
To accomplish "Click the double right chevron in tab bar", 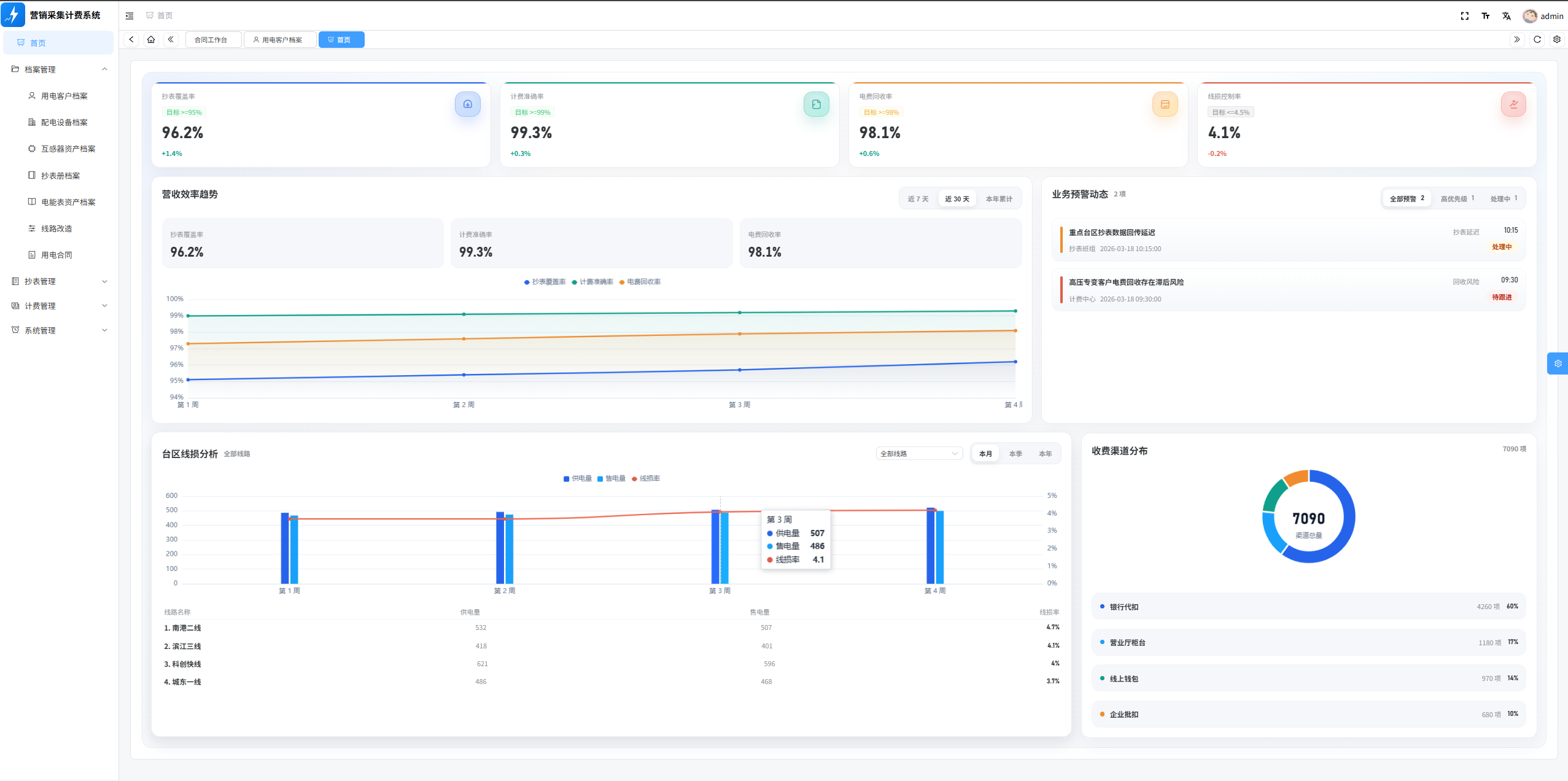I will pos(1517,39).
